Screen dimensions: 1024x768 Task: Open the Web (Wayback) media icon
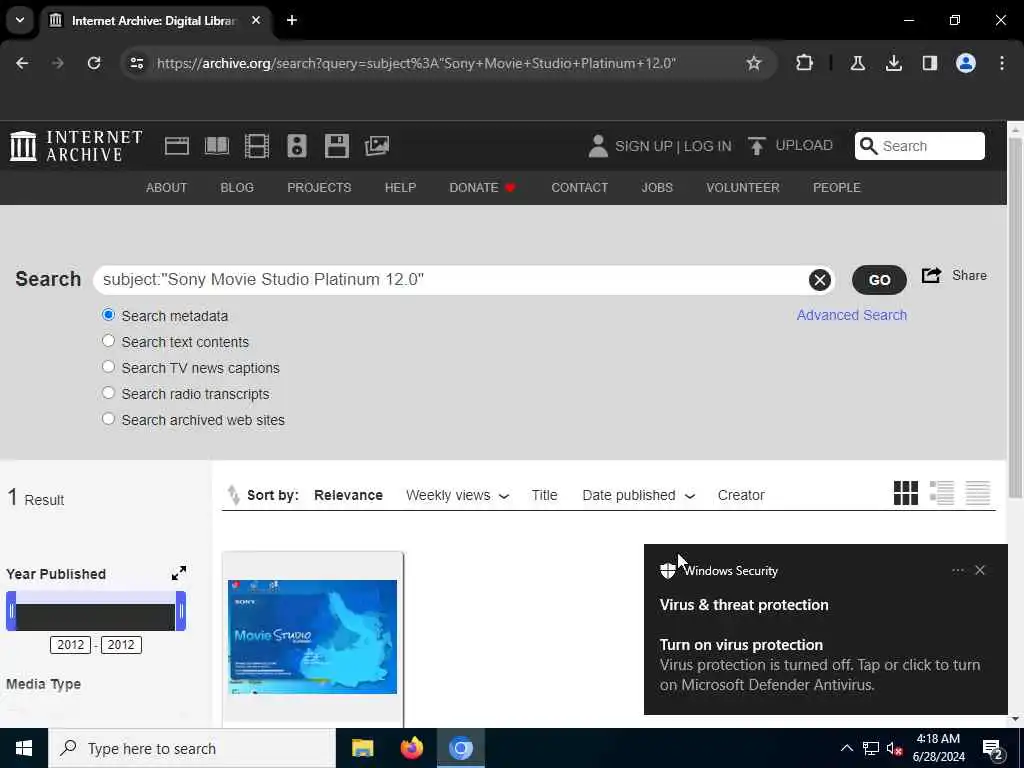click(x=176, y=146)
